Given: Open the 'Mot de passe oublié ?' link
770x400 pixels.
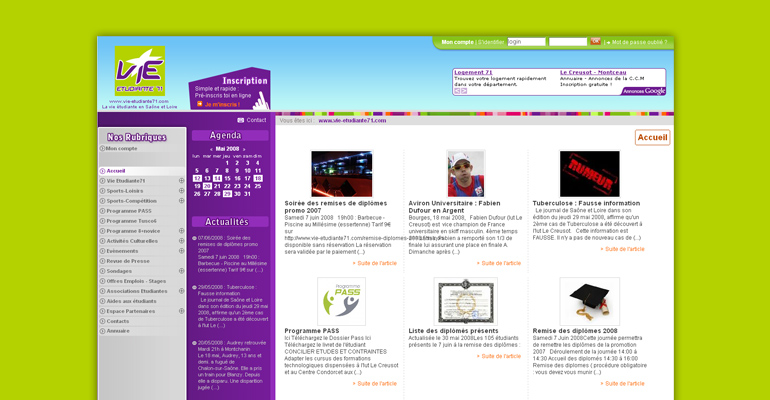Looking at the screenshot, I should coord(638,42).
